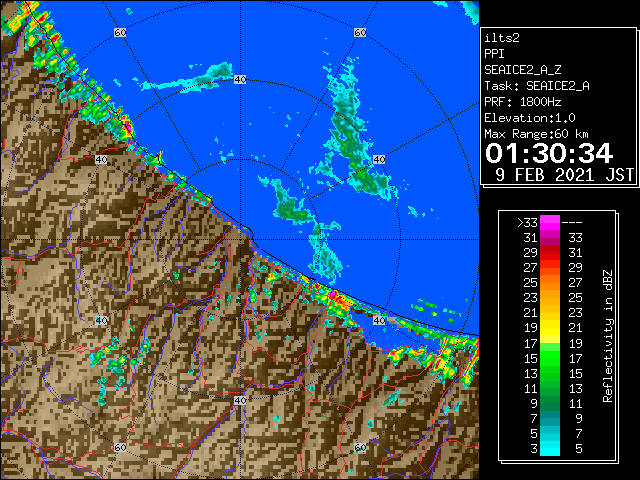640x480 pixels.
Task: Click the '>33' legend label
Action: [527, 223]
